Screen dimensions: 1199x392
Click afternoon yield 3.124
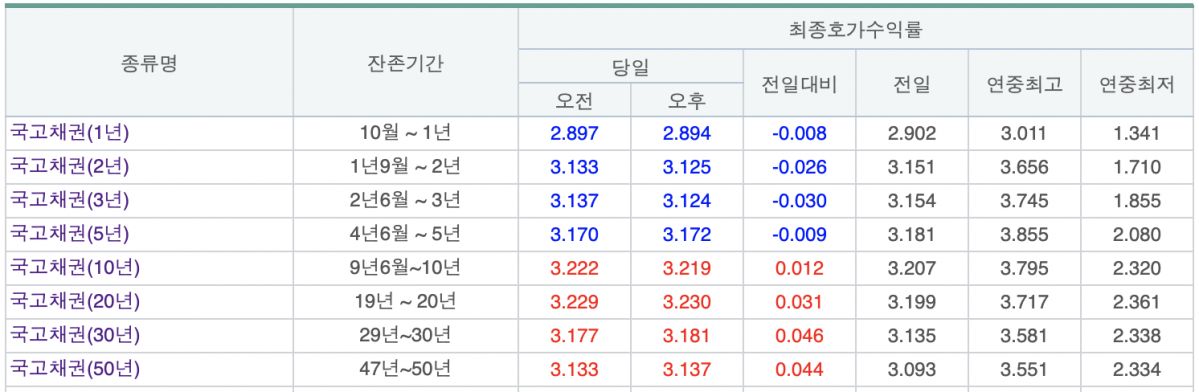(687, 201)
